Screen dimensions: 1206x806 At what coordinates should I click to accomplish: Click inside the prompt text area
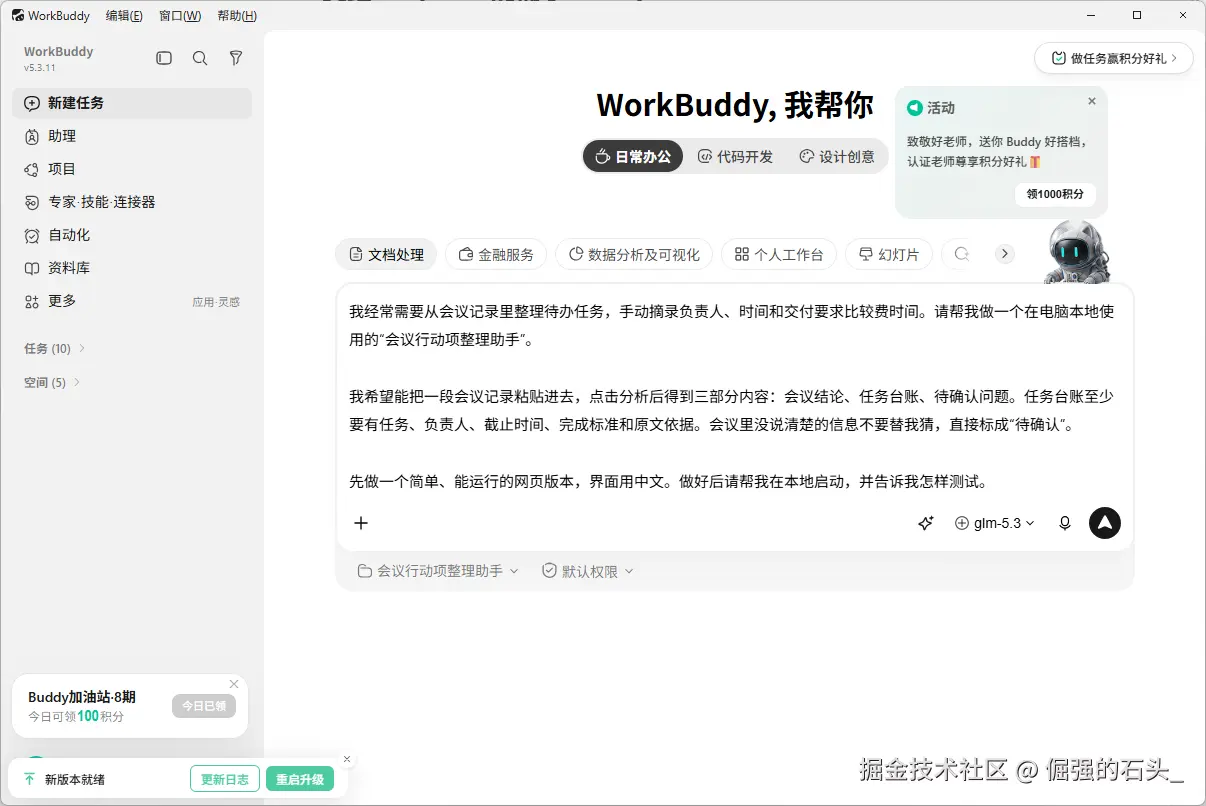(x=735, y=395)
